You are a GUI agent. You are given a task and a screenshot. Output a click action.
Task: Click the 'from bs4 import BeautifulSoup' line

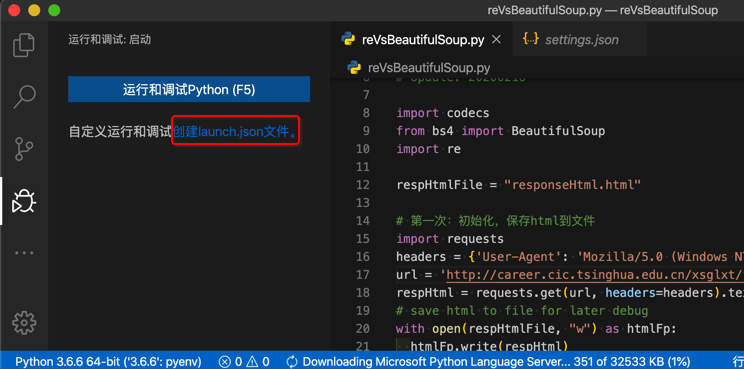(501, 131)
